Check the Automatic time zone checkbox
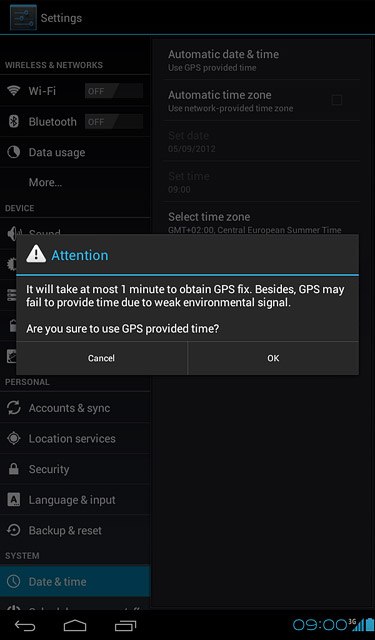The image size is (375, 640). 337,100
